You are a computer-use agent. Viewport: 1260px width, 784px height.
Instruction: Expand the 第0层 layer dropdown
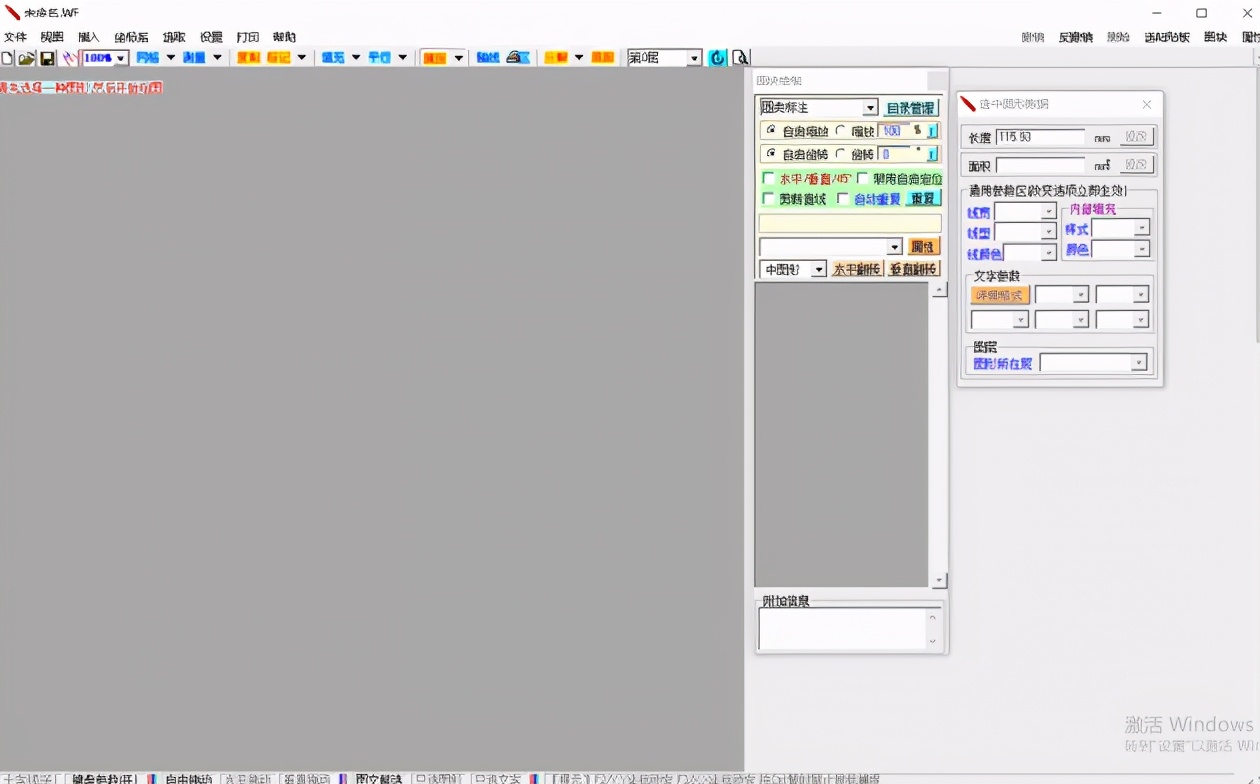click(x=694, y=58)
